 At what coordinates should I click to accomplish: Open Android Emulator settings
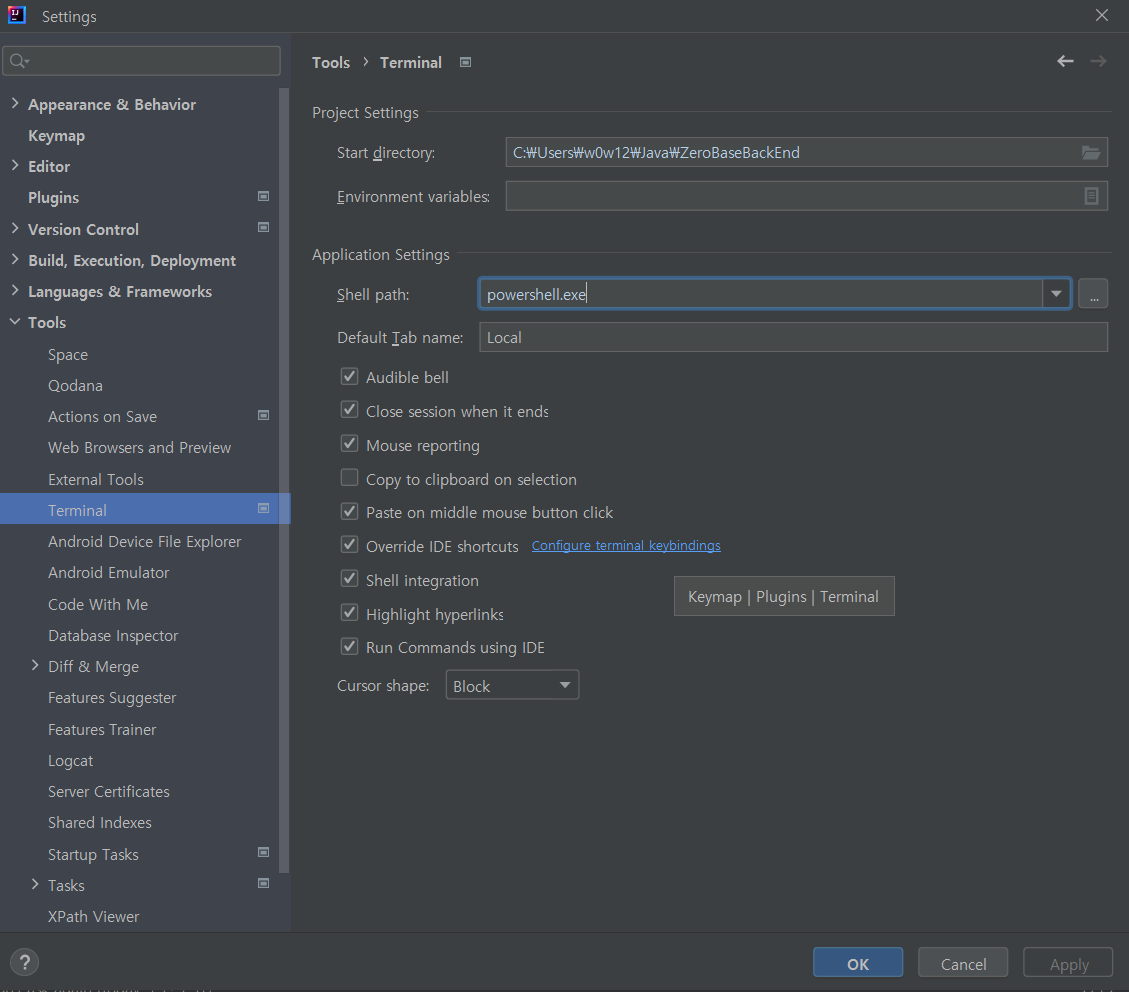(x=109, y=573)
